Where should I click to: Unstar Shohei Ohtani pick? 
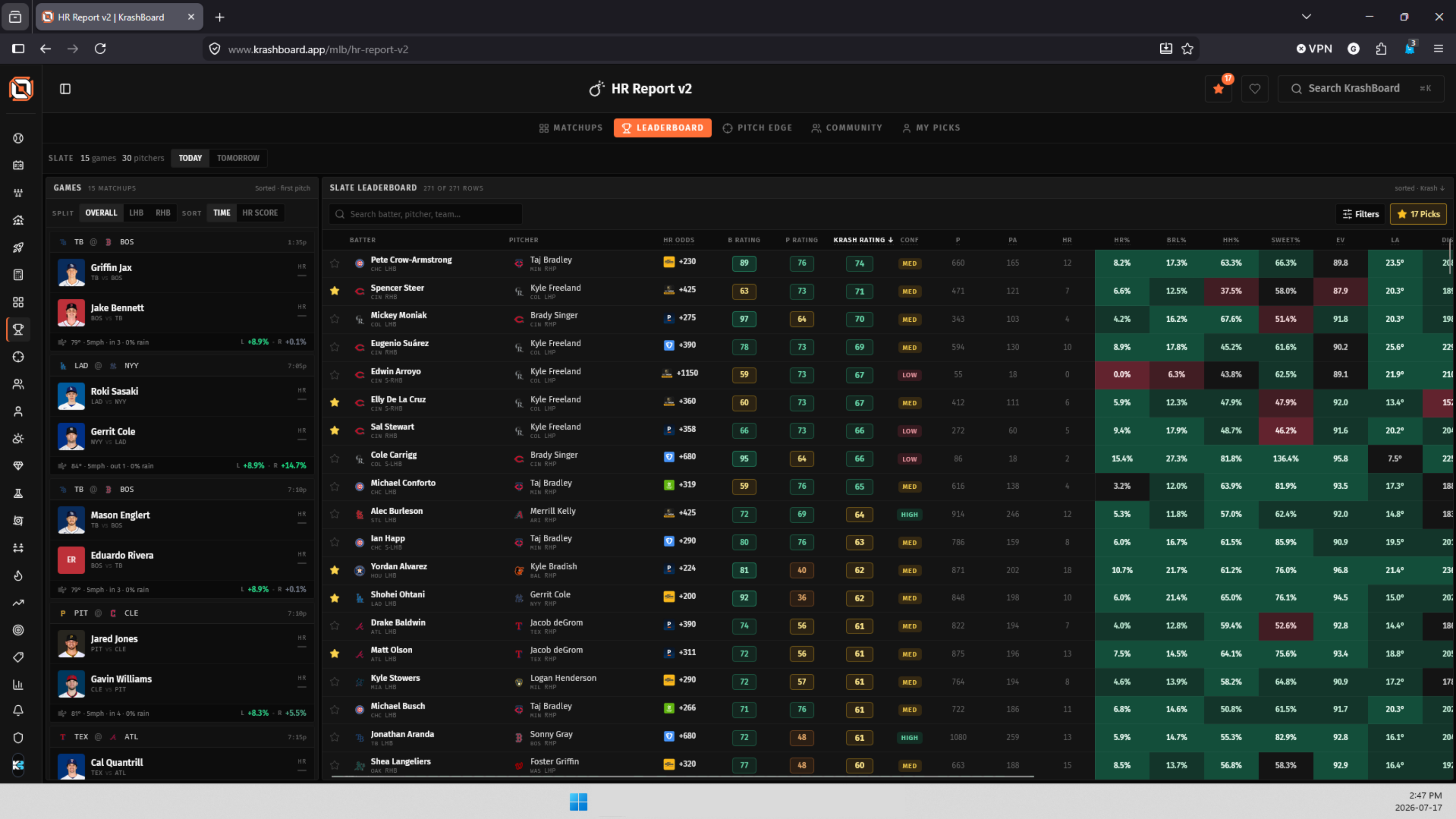(x=334, y=598)
